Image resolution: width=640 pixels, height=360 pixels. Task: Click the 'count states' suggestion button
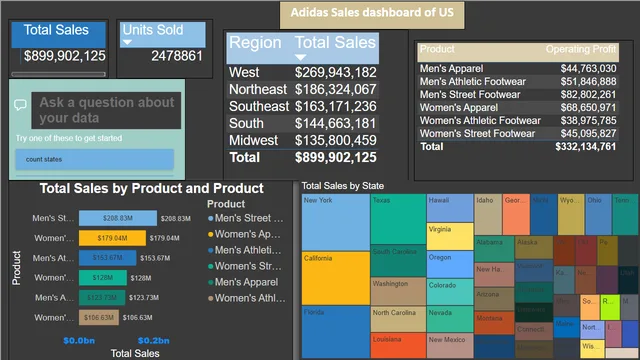click(95, 159)
